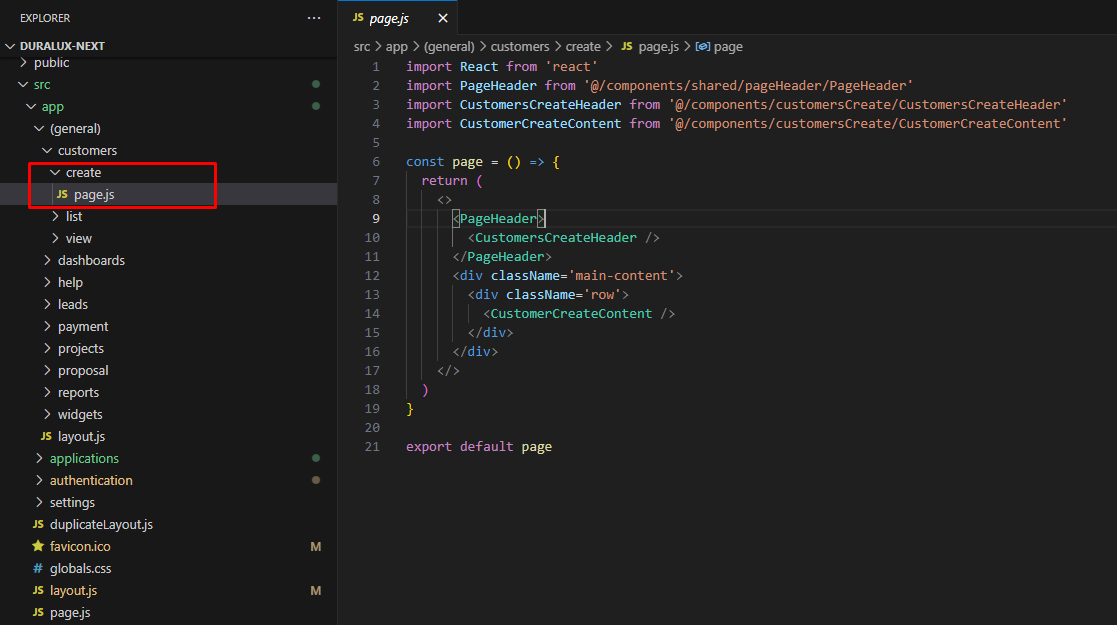Image resolution: width=1117 pixels, height=625 pixels.
Task: Click the globals.css hash icon
Action: point(38,569)
